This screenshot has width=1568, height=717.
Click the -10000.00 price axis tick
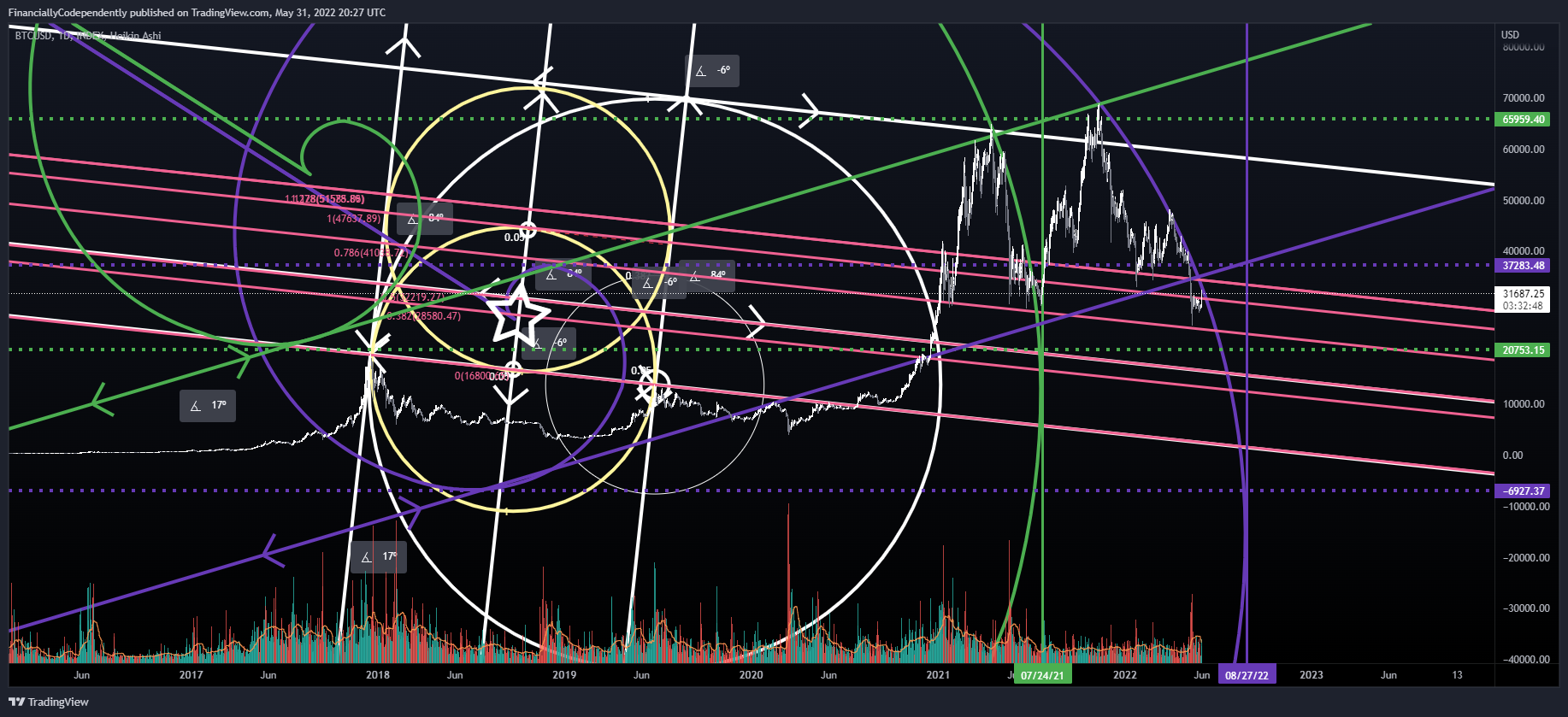coord(1526,507)
